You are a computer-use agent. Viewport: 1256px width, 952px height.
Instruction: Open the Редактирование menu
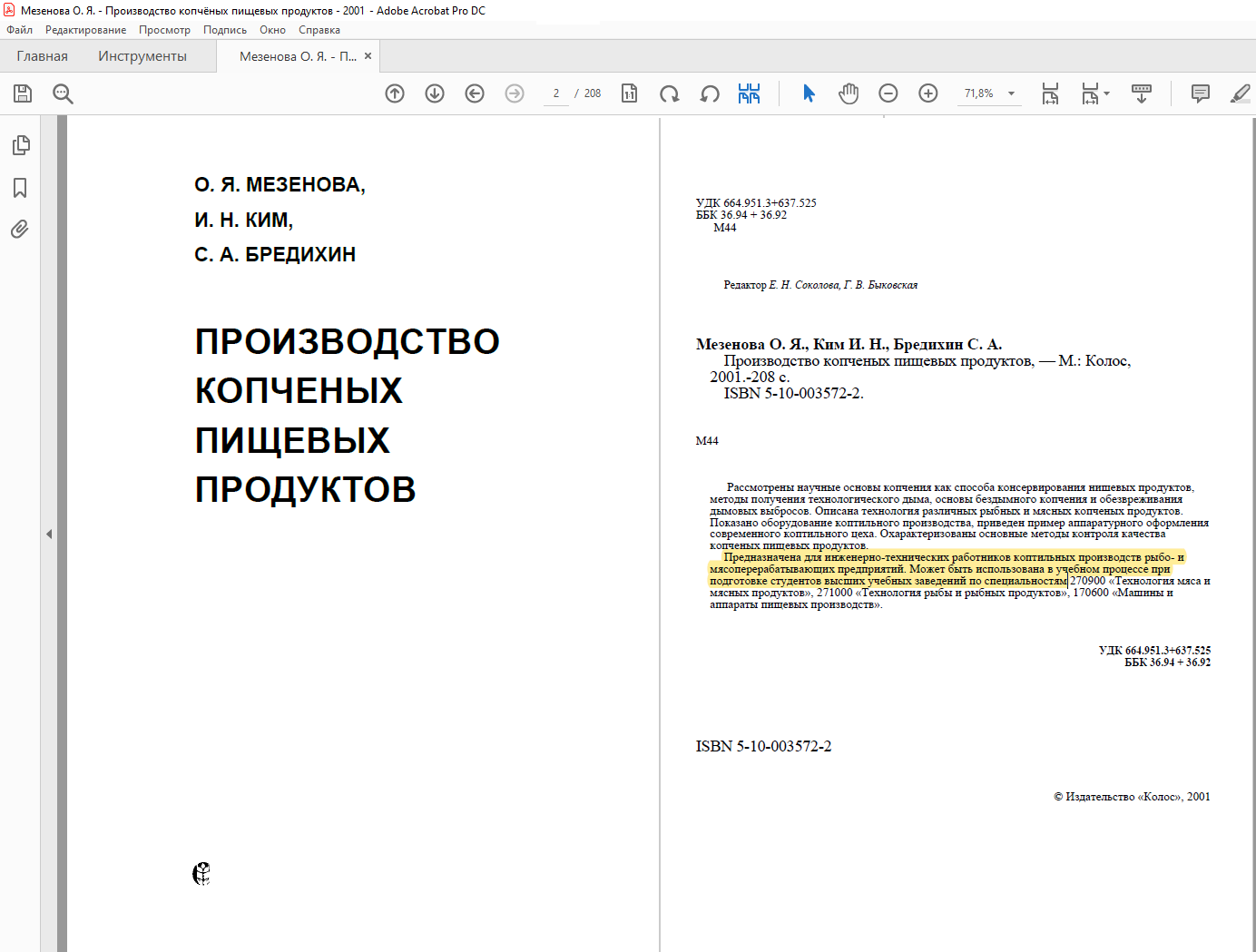(x=86, y=30)
